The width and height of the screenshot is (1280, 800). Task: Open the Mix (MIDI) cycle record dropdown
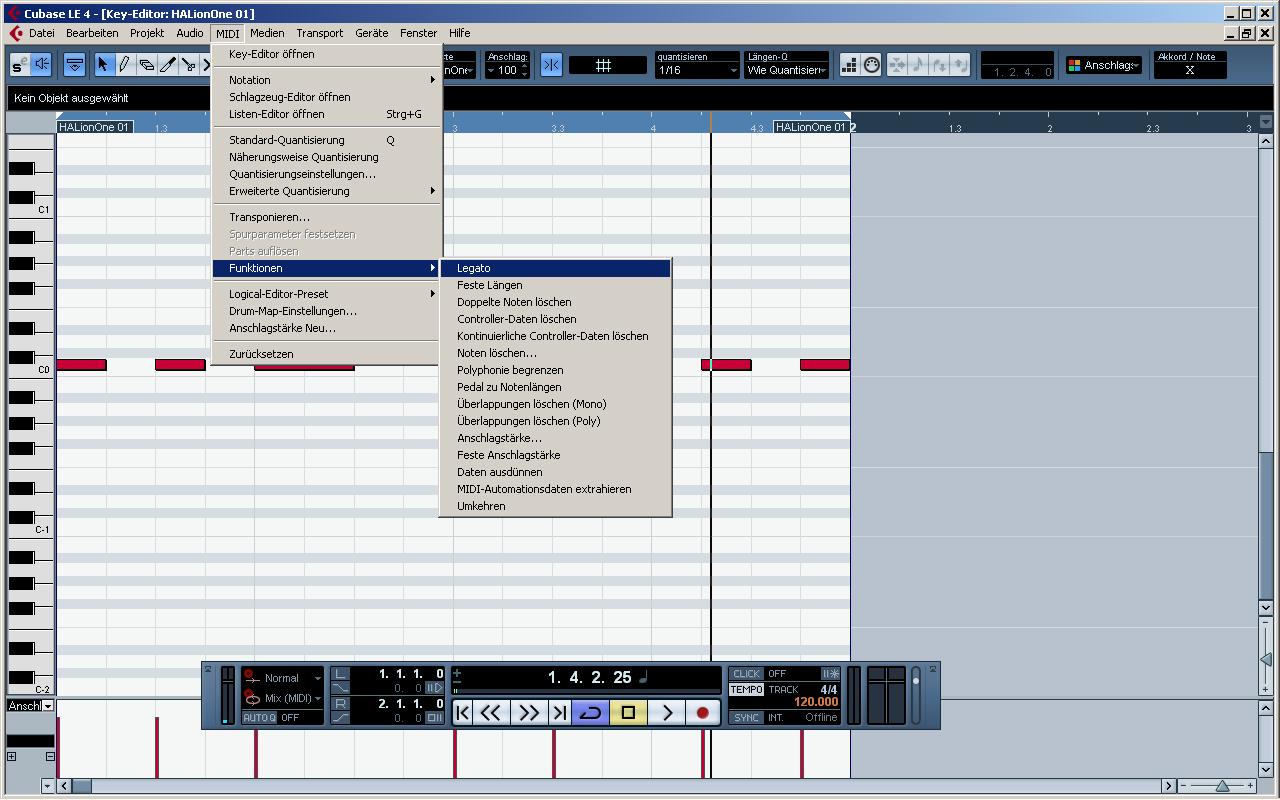pyautogui.click(x=284, y=698)
